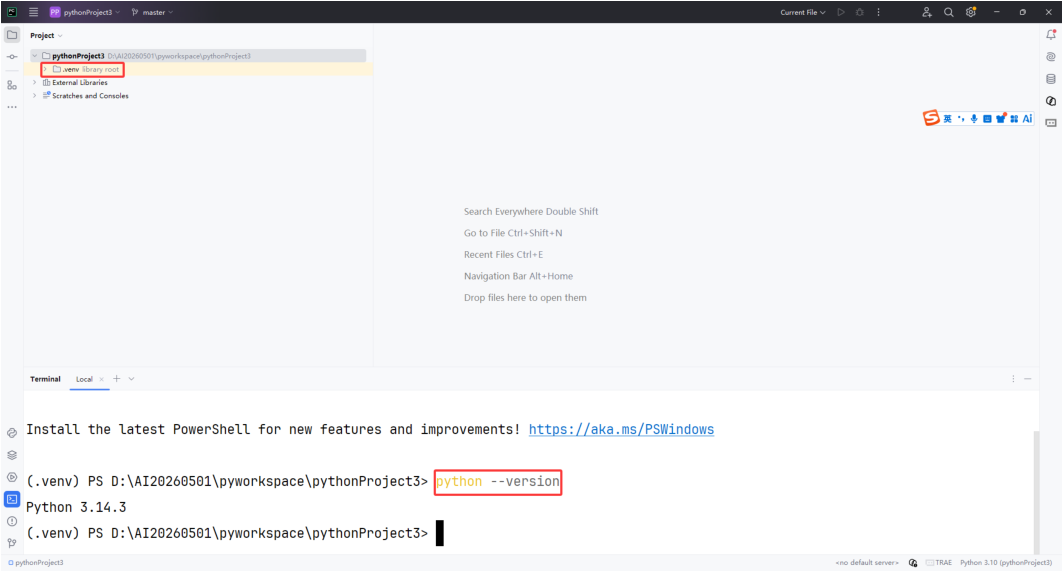The width and height of the screenshot is (1063, 572).
Task: Hide the Terminal panel with minimize dash
Action: [1028, 379]
